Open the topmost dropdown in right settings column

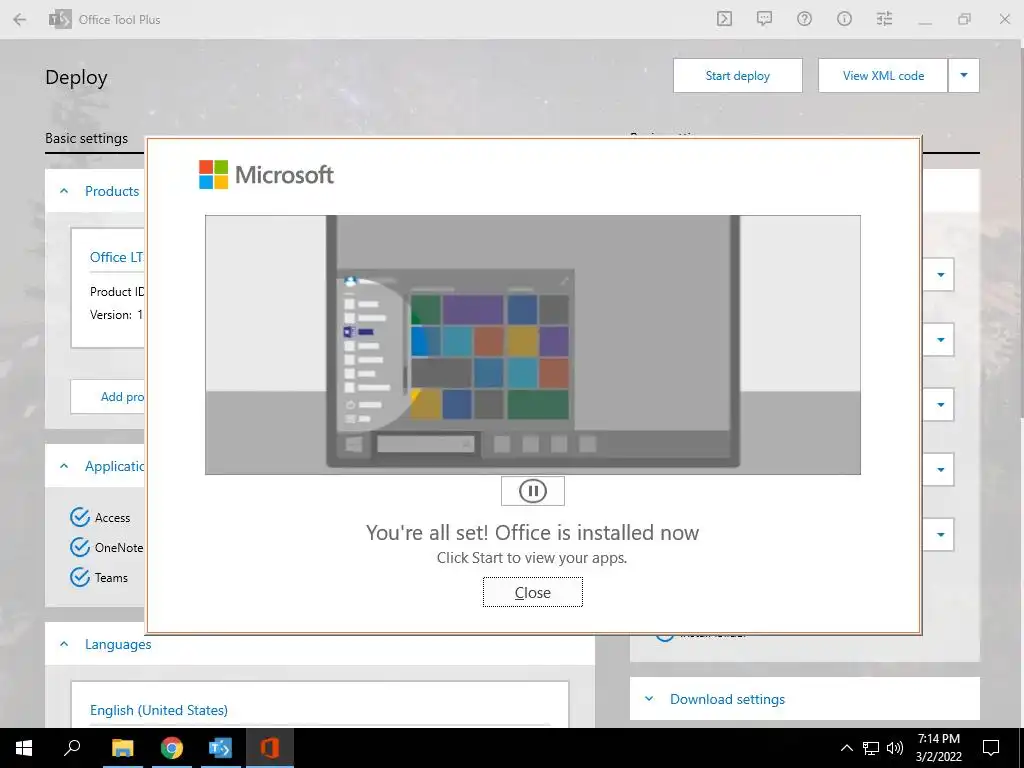point(940,275)
